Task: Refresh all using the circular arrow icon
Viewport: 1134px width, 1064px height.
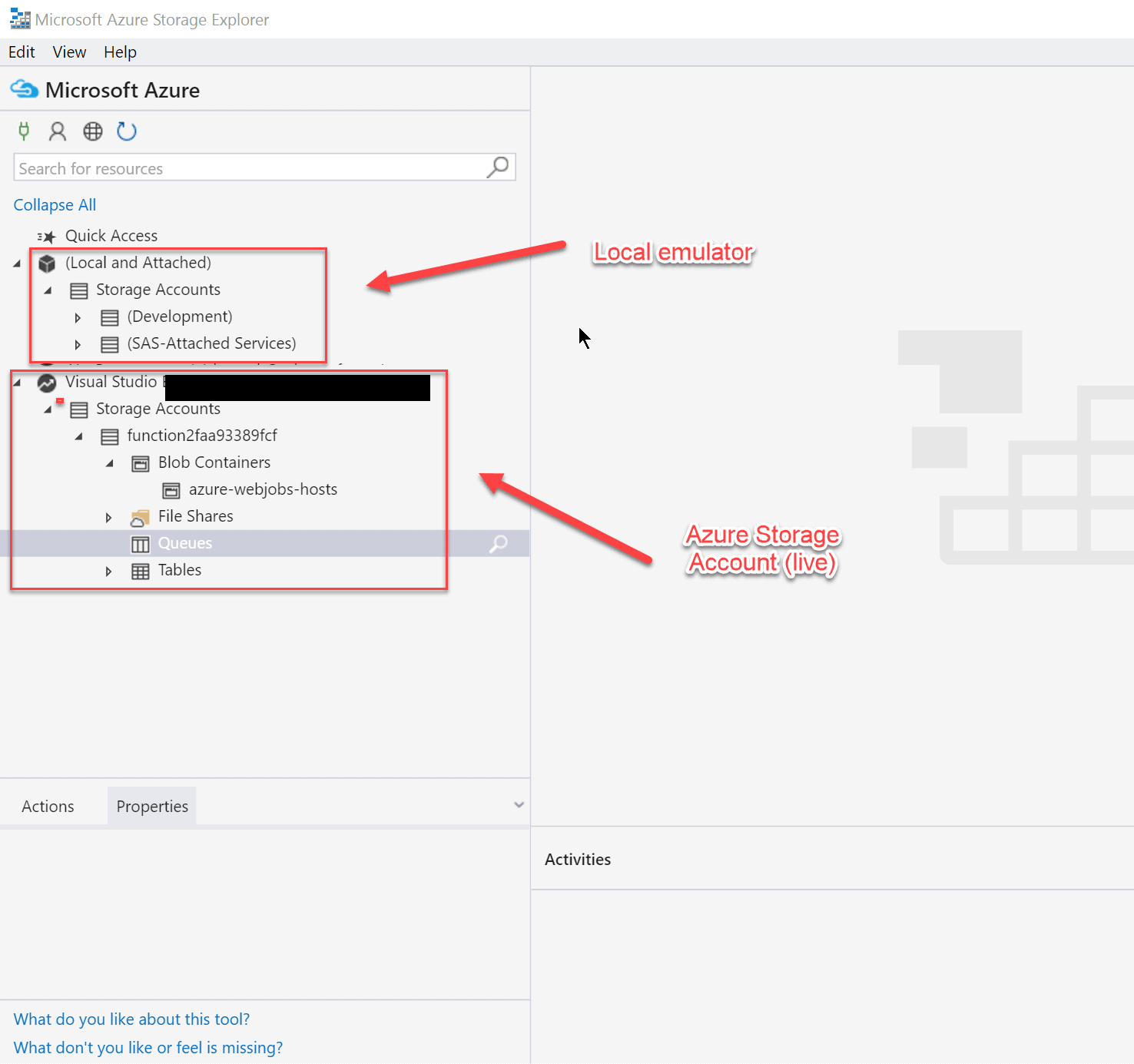Action: pos(127,131)
